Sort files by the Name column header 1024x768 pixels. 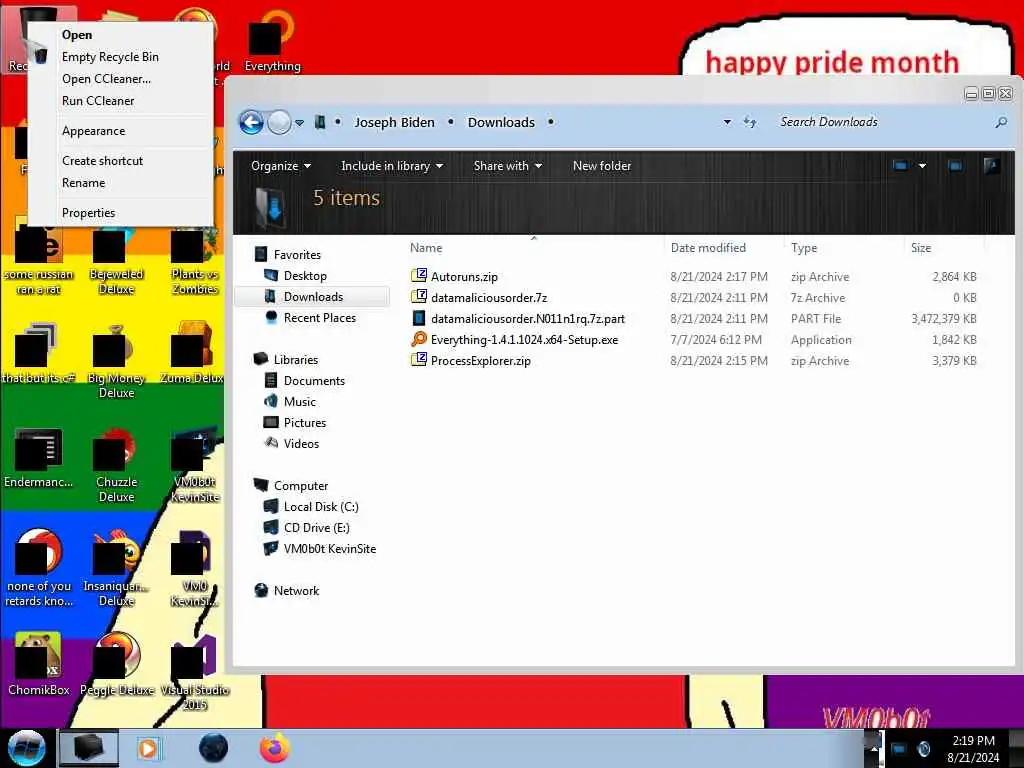tap(426, 248)
